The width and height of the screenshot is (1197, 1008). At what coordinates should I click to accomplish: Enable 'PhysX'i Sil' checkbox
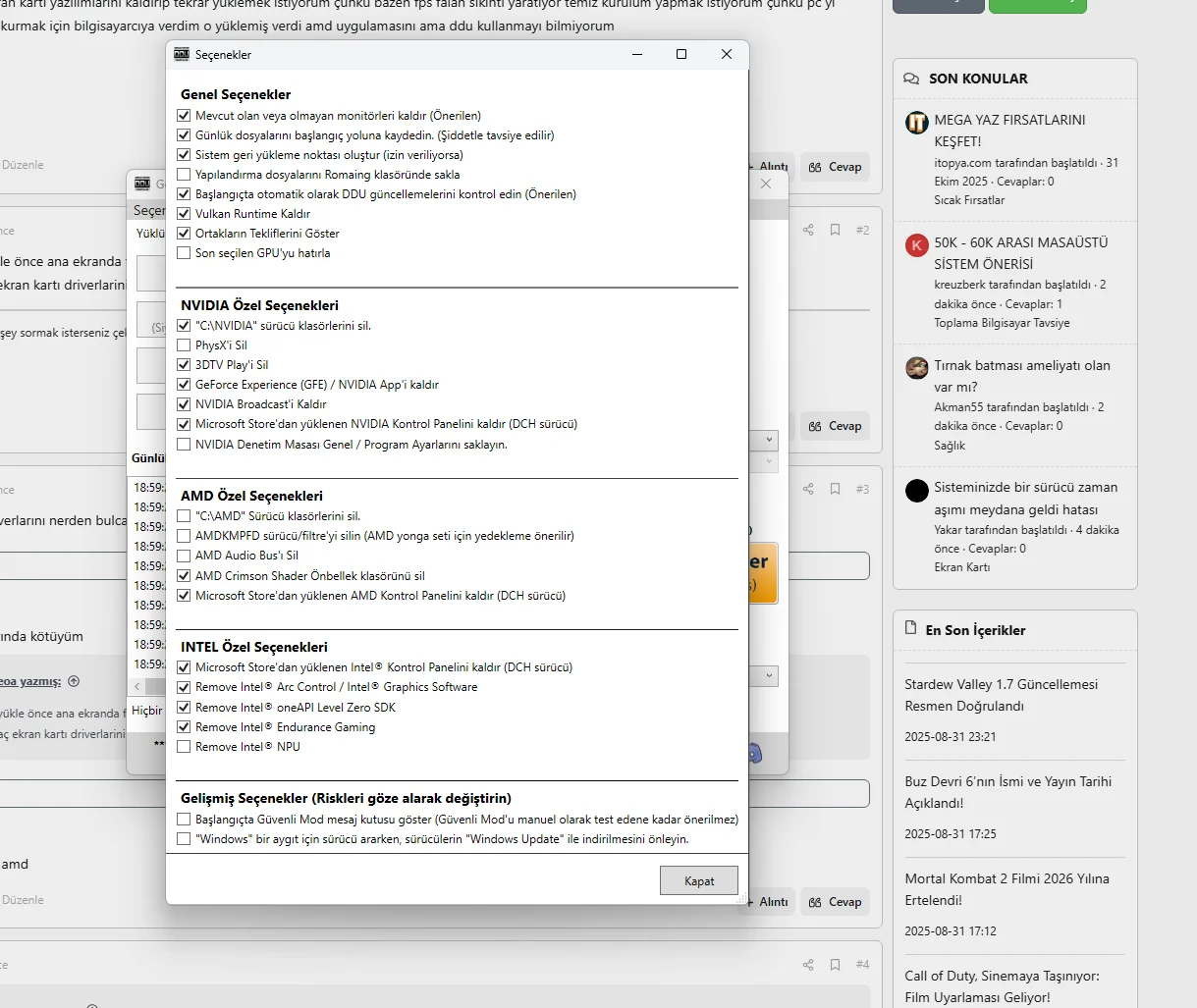(x=184, y=345)
